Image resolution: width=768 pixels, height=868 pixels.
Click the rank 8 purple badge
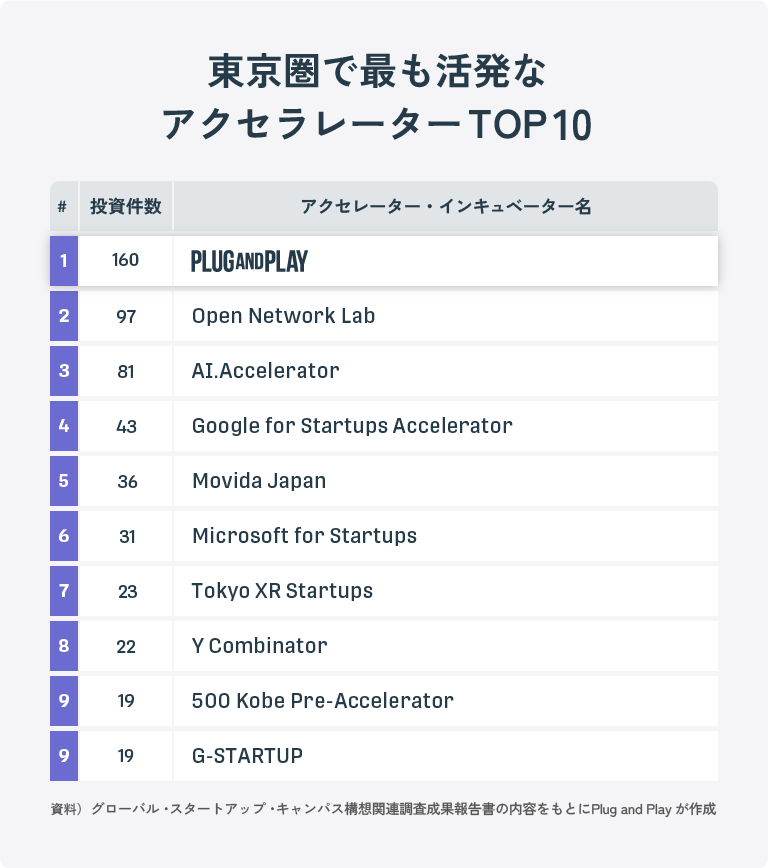(64, 646)
